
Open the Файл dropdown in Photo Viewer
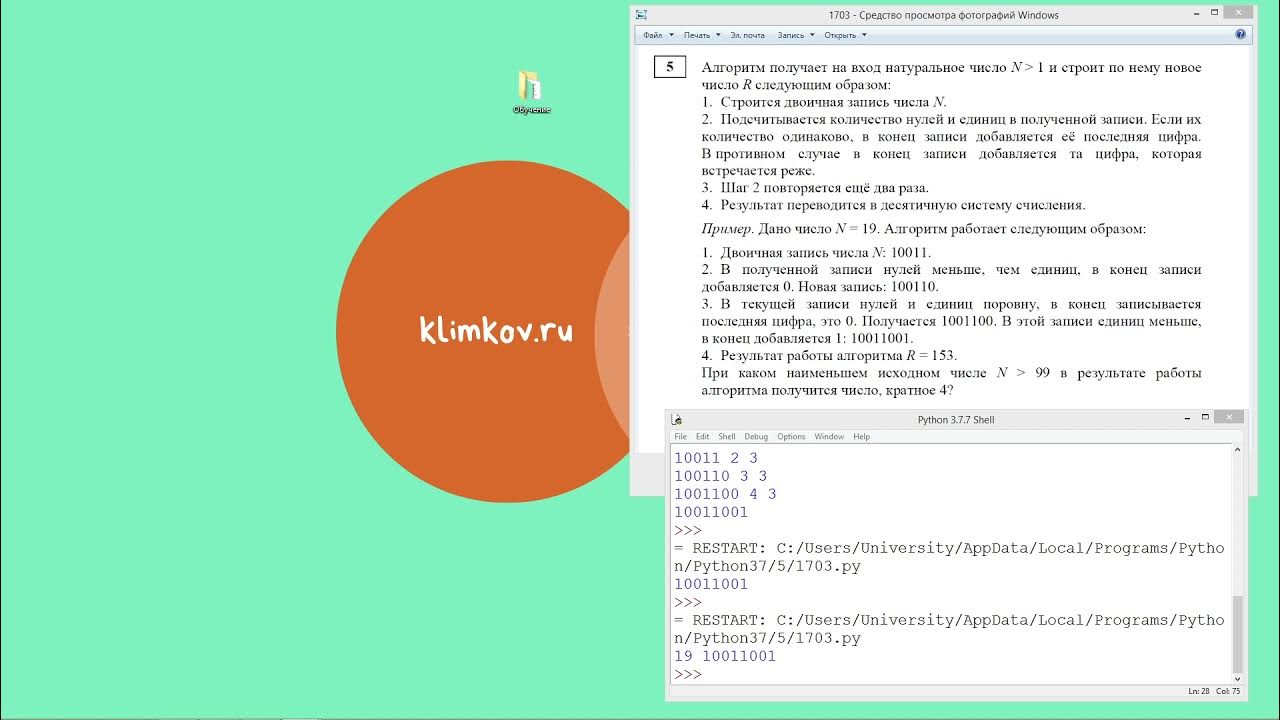[658, 35]
